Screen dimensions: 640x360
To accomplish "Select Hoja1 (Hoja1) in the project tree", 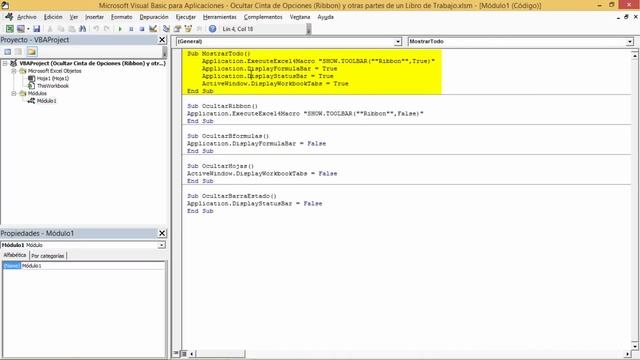I will (x=53, y=78).
